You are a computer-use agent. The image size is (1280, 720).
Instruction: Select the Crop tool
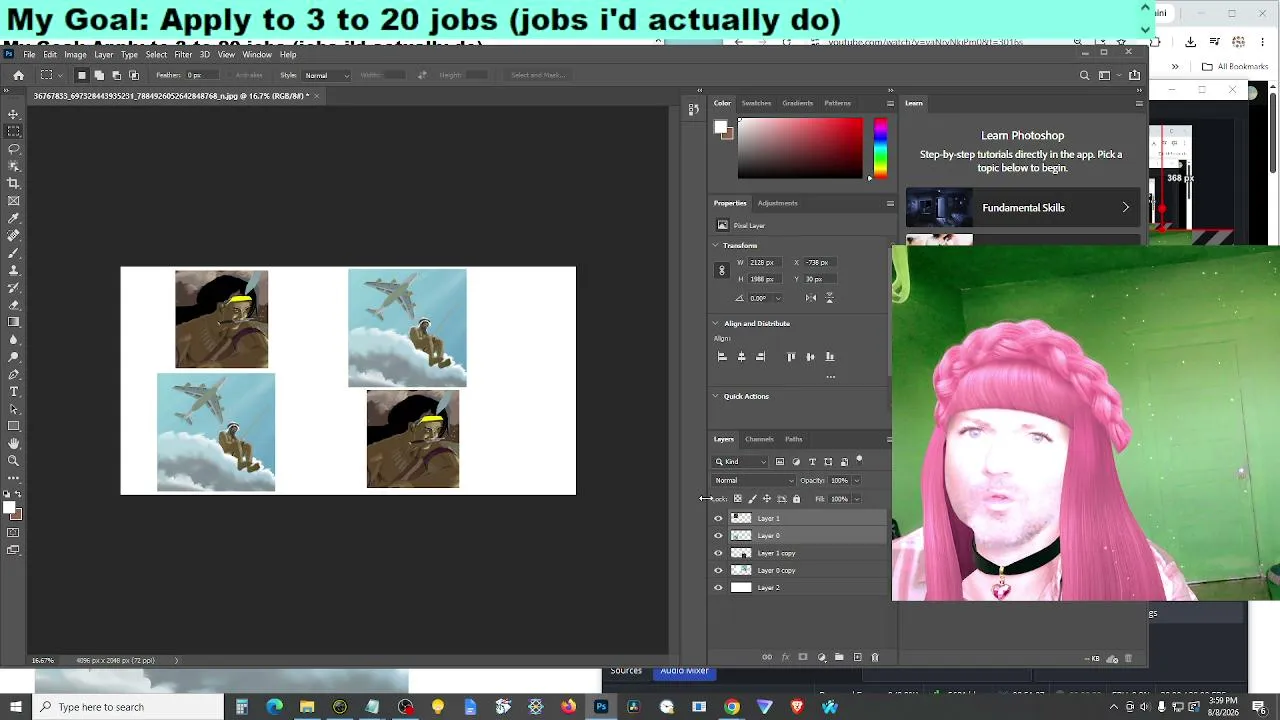click(x=13, y=183)
